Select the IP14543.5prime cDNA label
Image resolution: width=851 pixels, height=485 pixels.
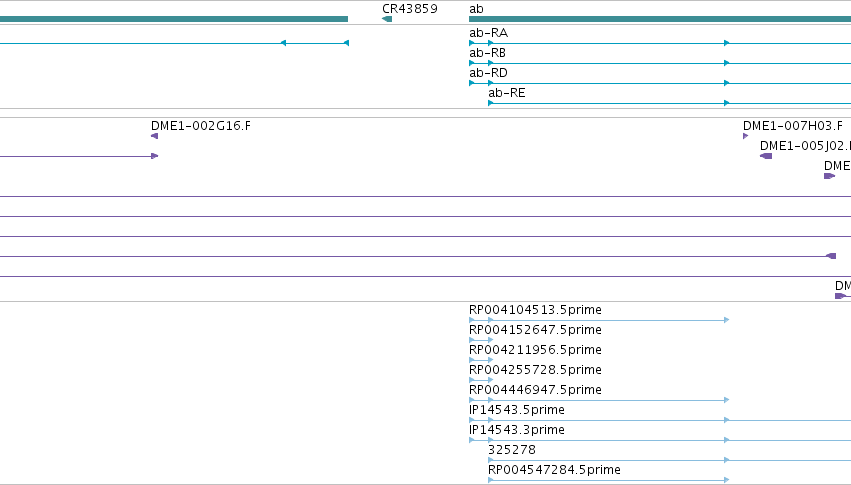pyautogui.click(x=517, y=410)
